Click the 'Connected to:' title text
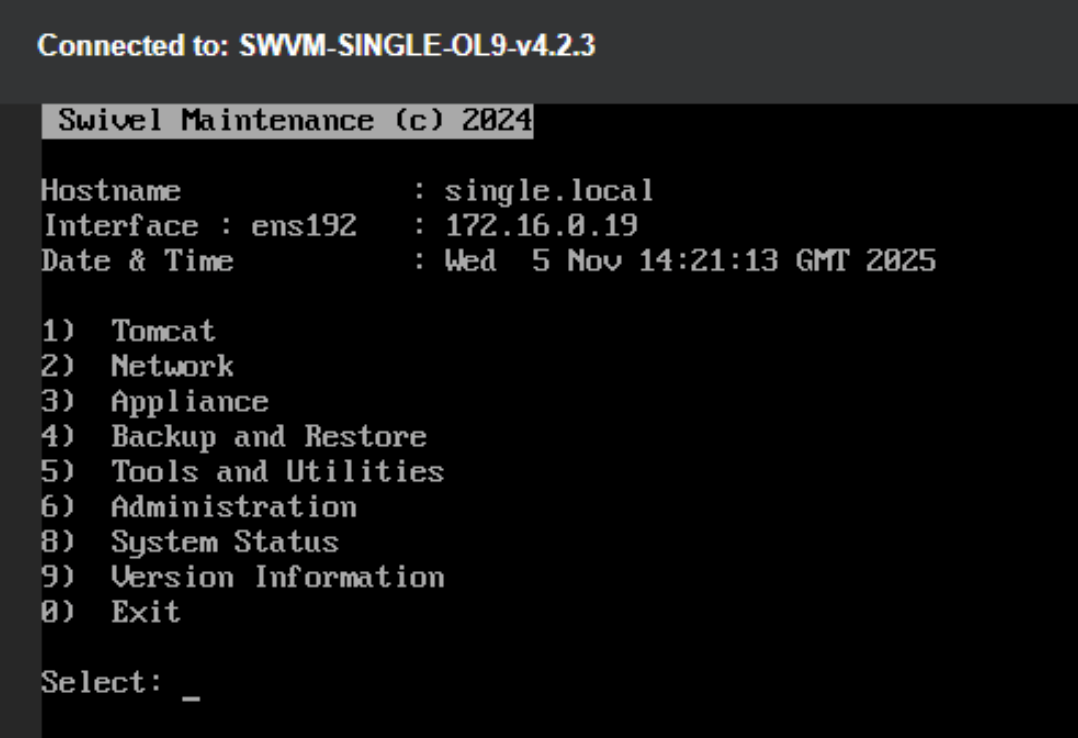Screen dimensions: 1078x738 [133, 46]
